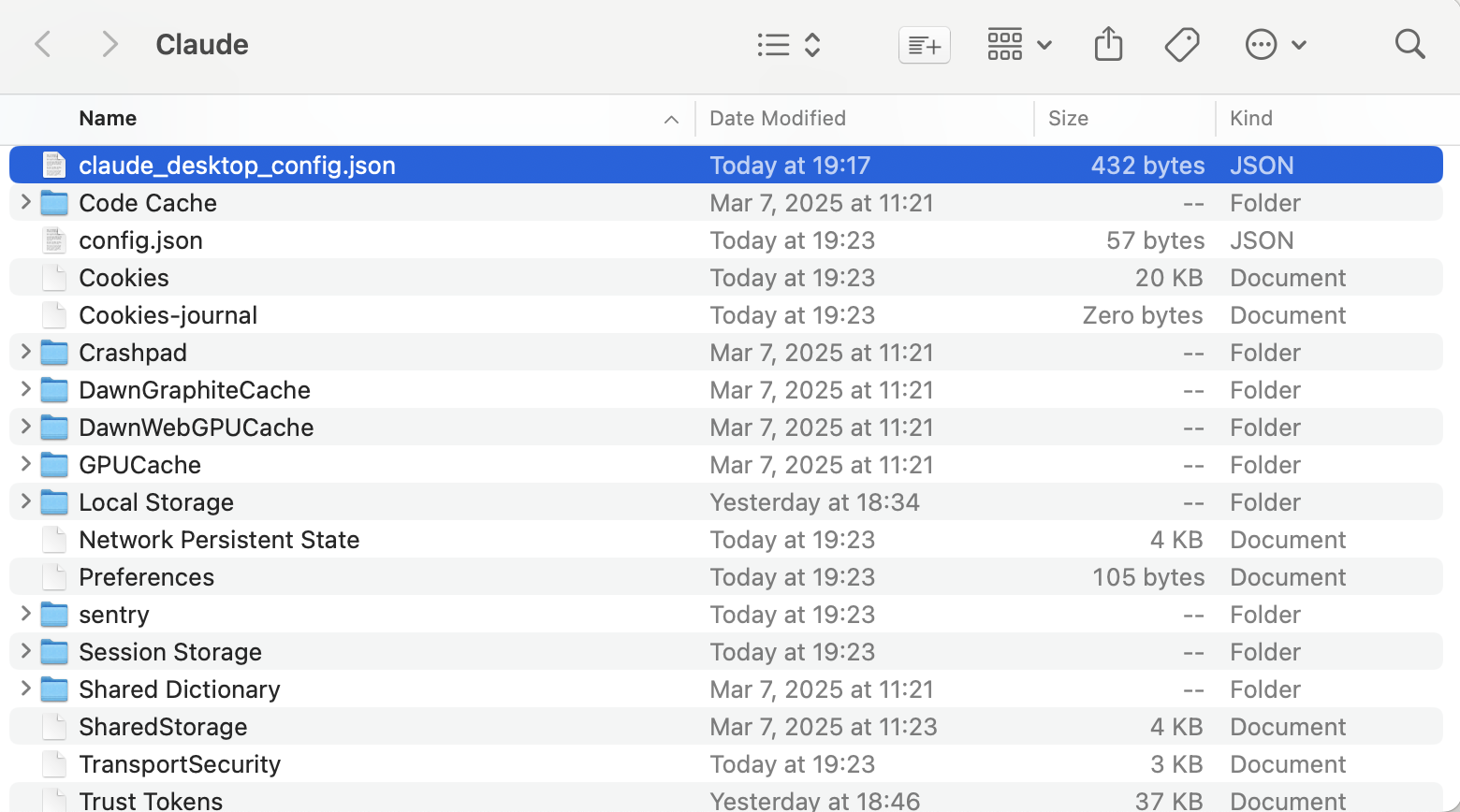Click the sentry folder icon
Viewport: 1460px width, 812px height.
pos(54,615)
